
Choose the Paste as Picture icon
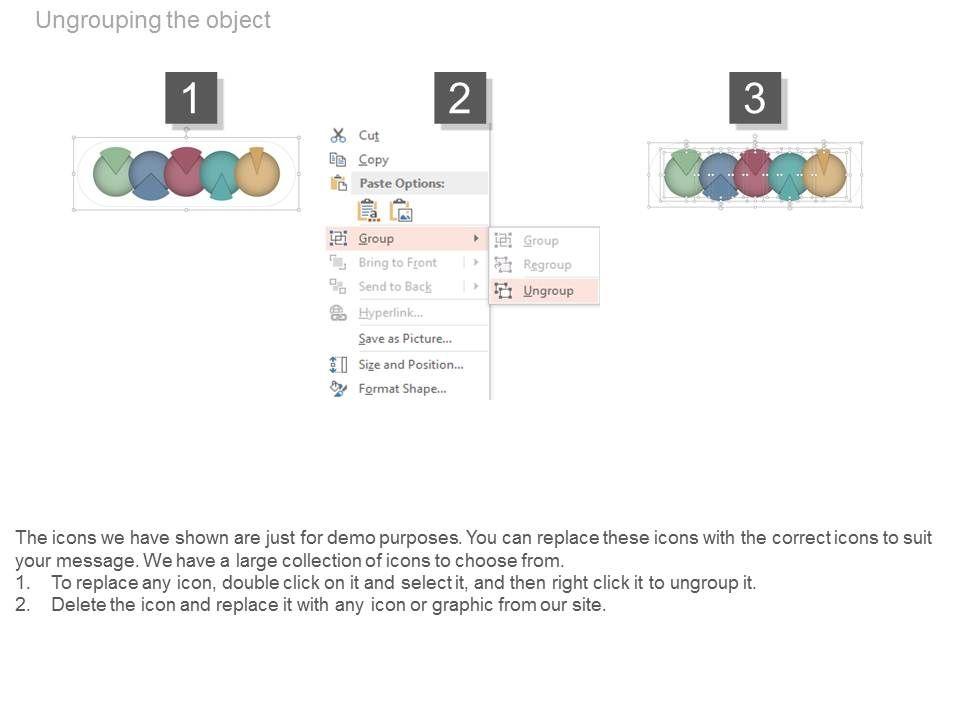(x=401, y=210)
